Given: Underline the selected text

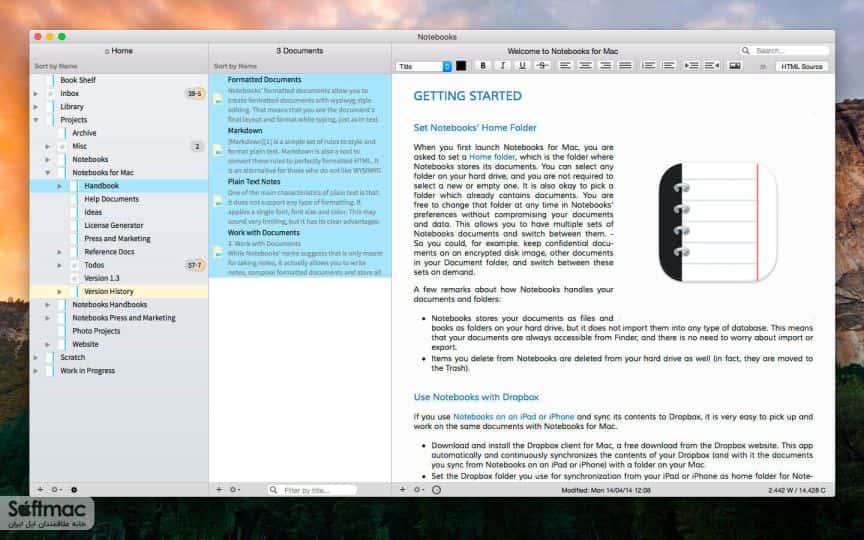Looking at the screenshot, I should pos(522,66).
